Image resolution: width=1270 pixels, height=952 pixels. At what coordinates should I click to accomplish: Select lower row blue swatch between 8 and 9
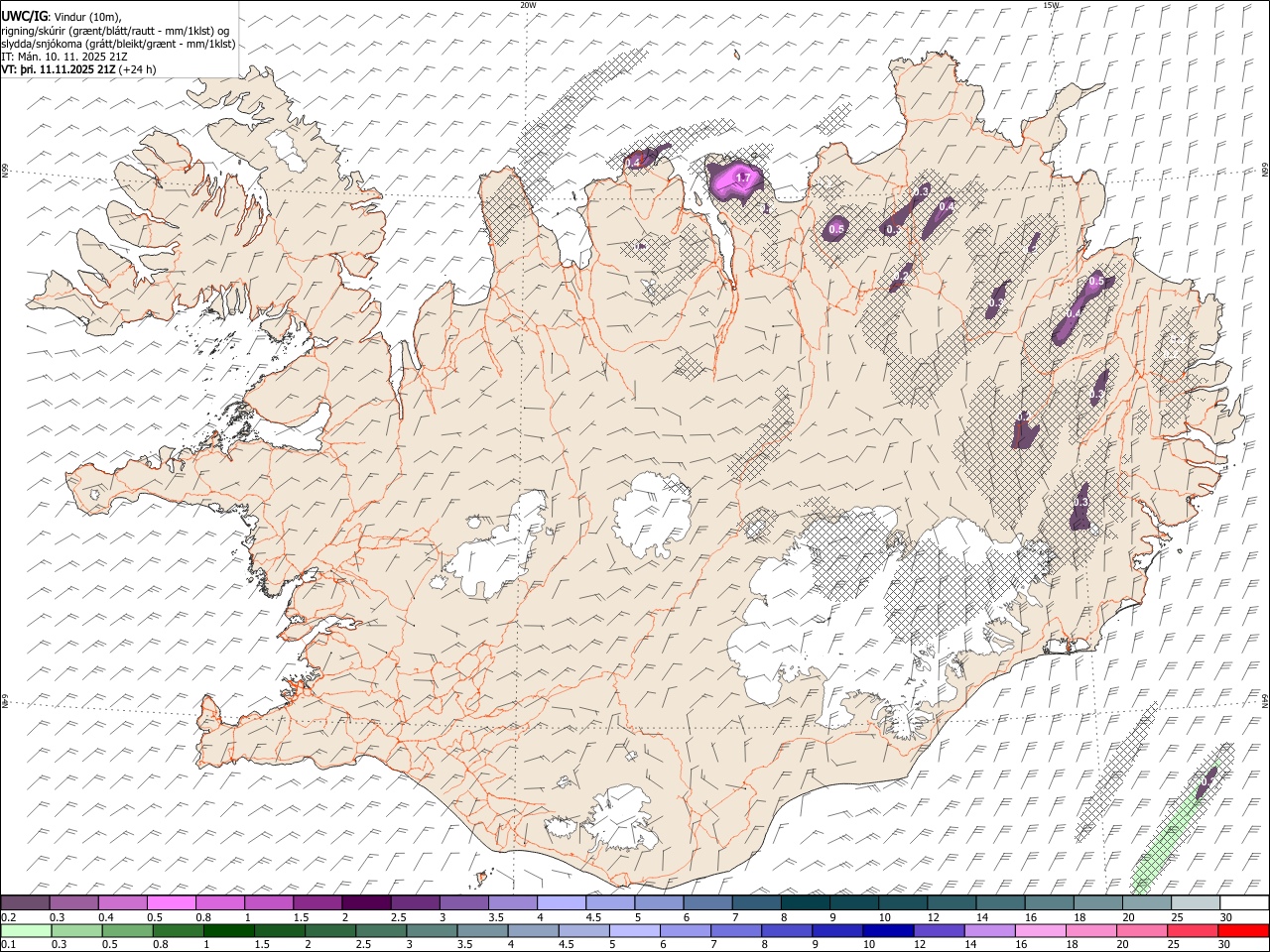(787, 930)
